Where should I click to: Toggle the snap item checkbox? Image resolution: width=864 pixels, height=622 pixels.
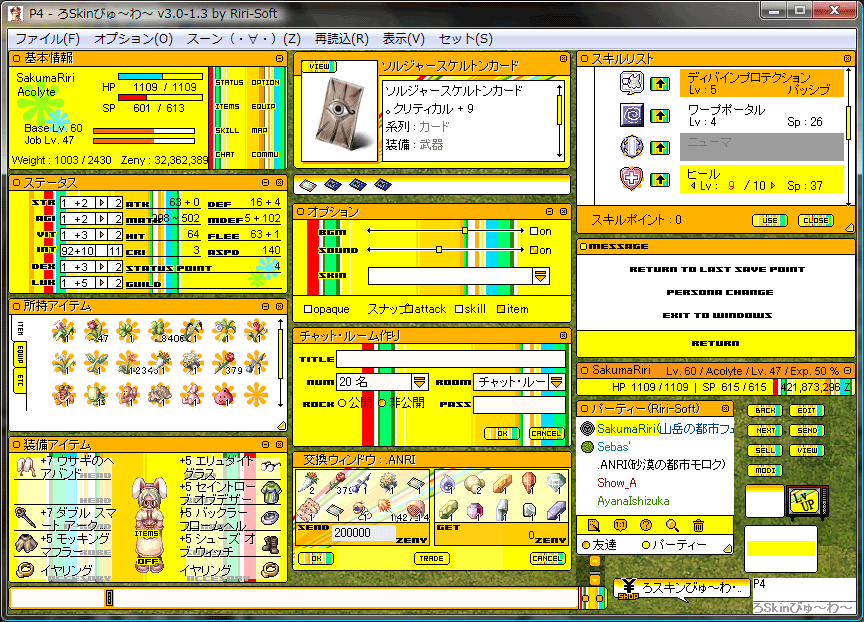pyautogui.click(x=501, y=310)
